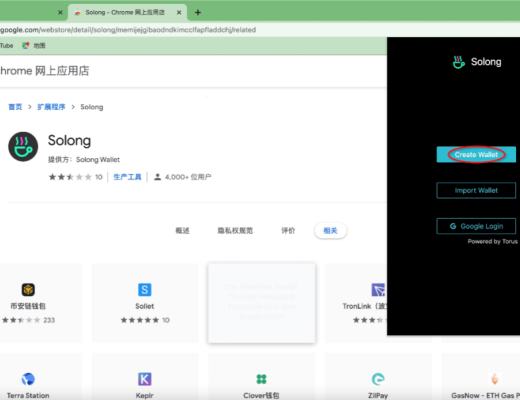Select the 相关 tab
The image size is (520, 400).
pos(330,230)
